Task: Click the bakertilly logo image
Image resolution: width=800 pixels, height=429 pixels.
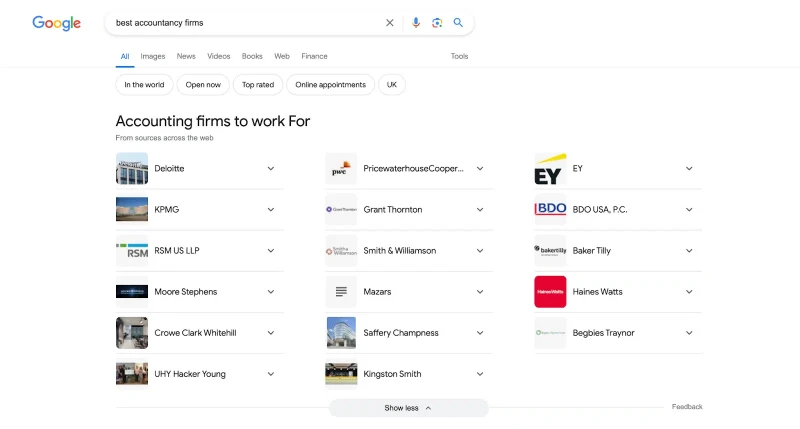Action: coord(550,250)
